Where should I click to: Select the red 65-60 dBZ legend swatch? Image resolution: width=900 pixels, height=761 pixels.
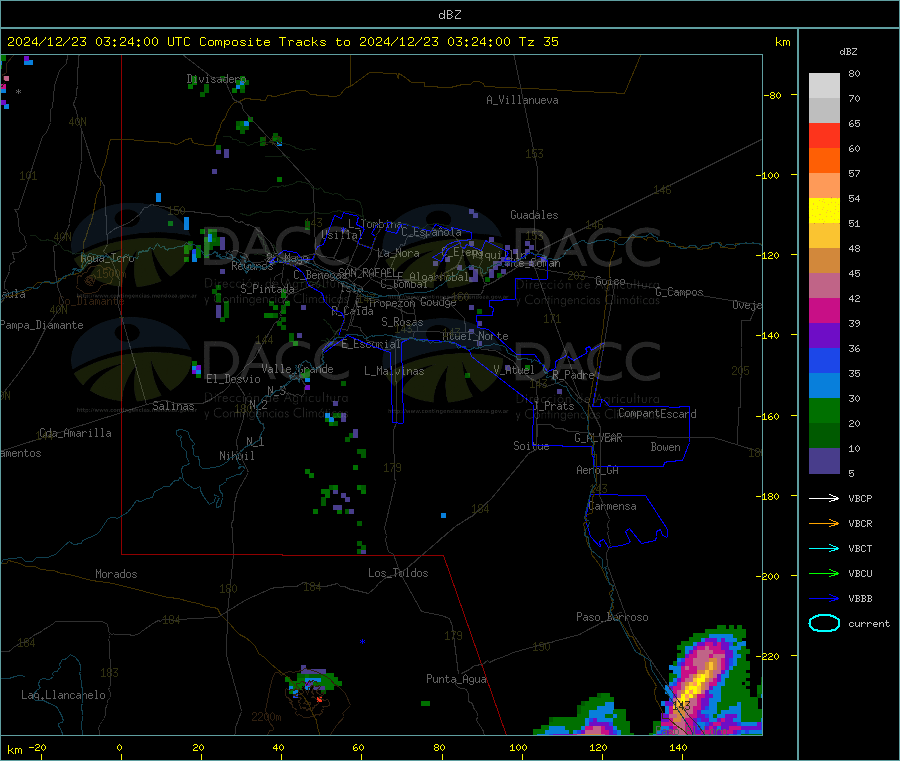coord(824,135)
